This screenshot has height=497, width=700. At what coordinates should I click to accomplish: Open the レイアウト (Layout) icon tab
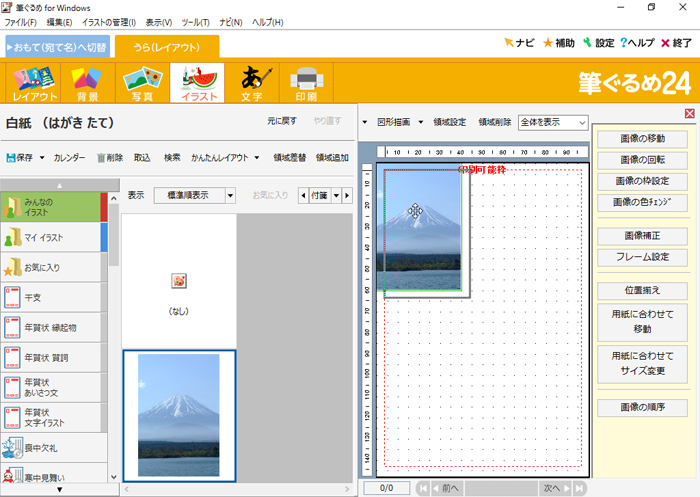[x=32, y=83]
